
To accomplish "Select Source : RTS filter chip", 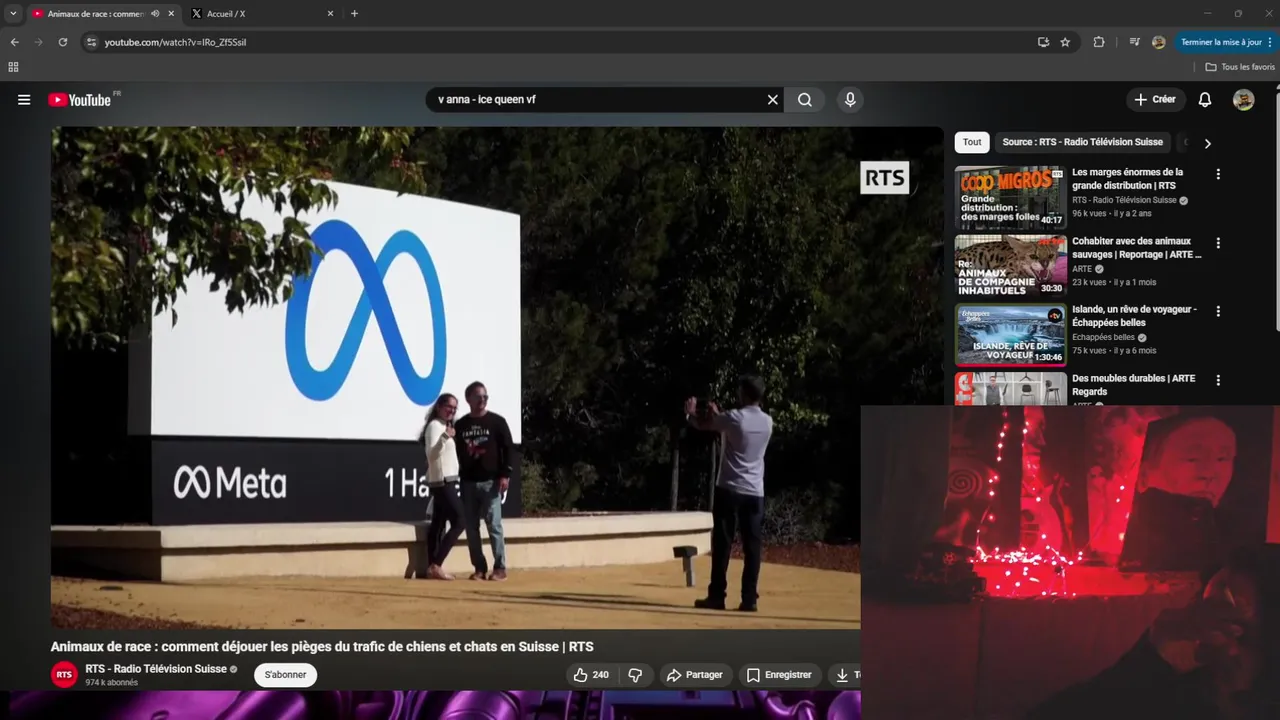I will (x=1082, y=142).
